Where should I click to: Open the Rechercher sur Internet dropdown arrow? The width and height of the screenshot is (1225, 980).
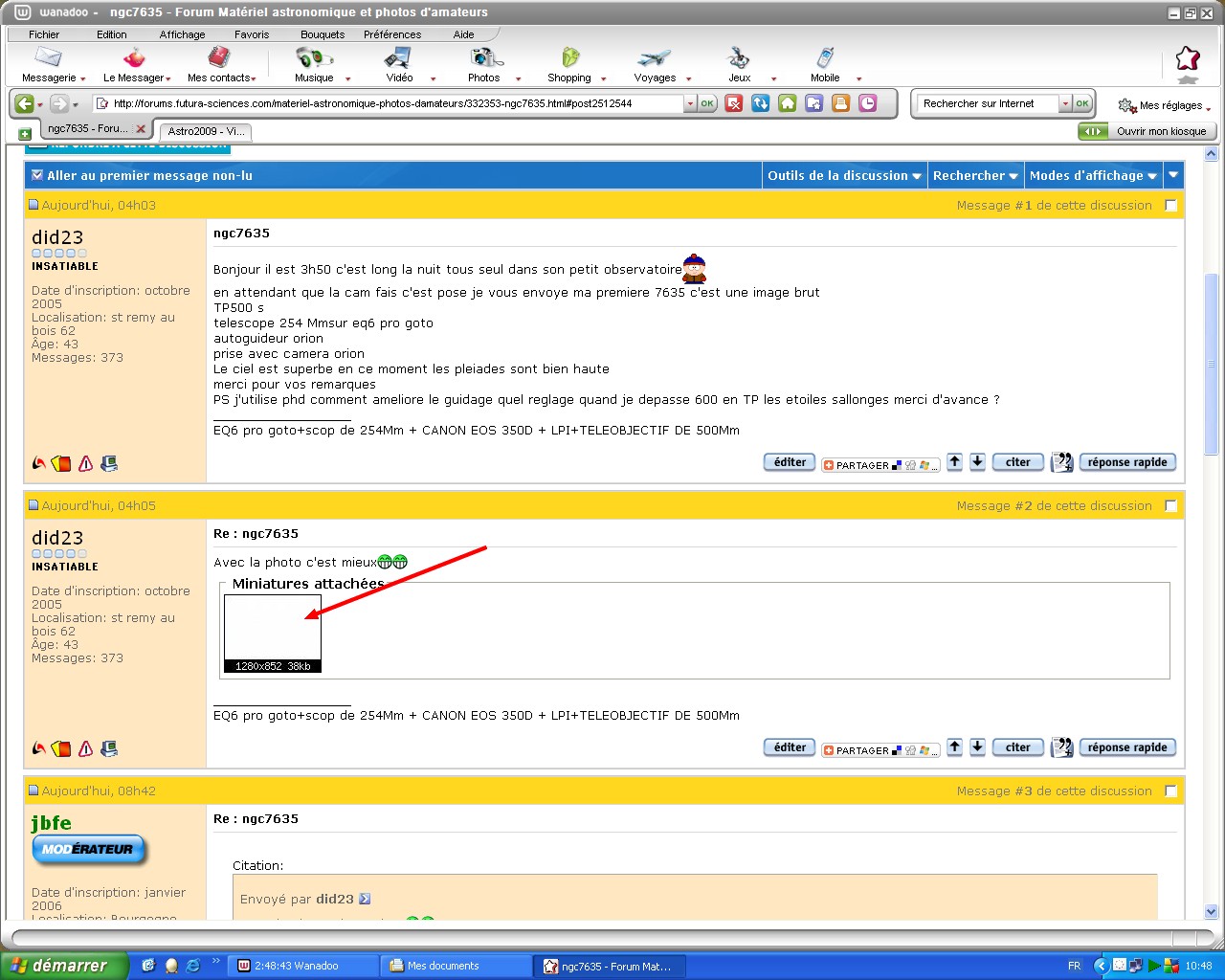coord(1065,103)
